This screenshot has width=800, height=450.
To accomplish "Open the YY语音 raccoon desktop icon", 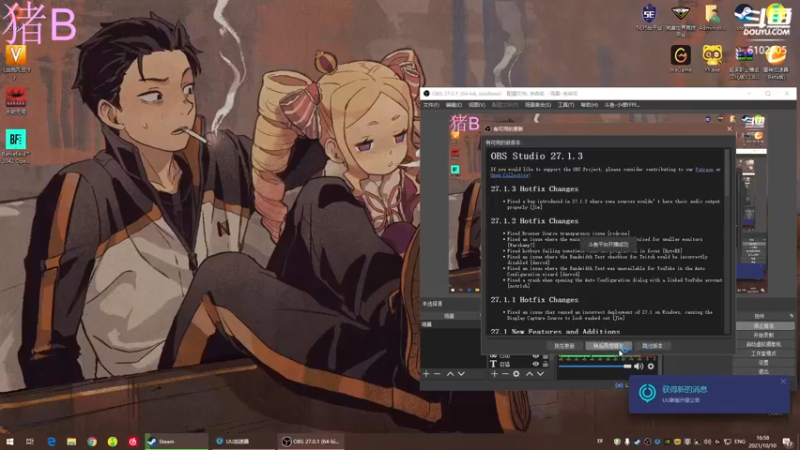I will click(x=712, y=59).
